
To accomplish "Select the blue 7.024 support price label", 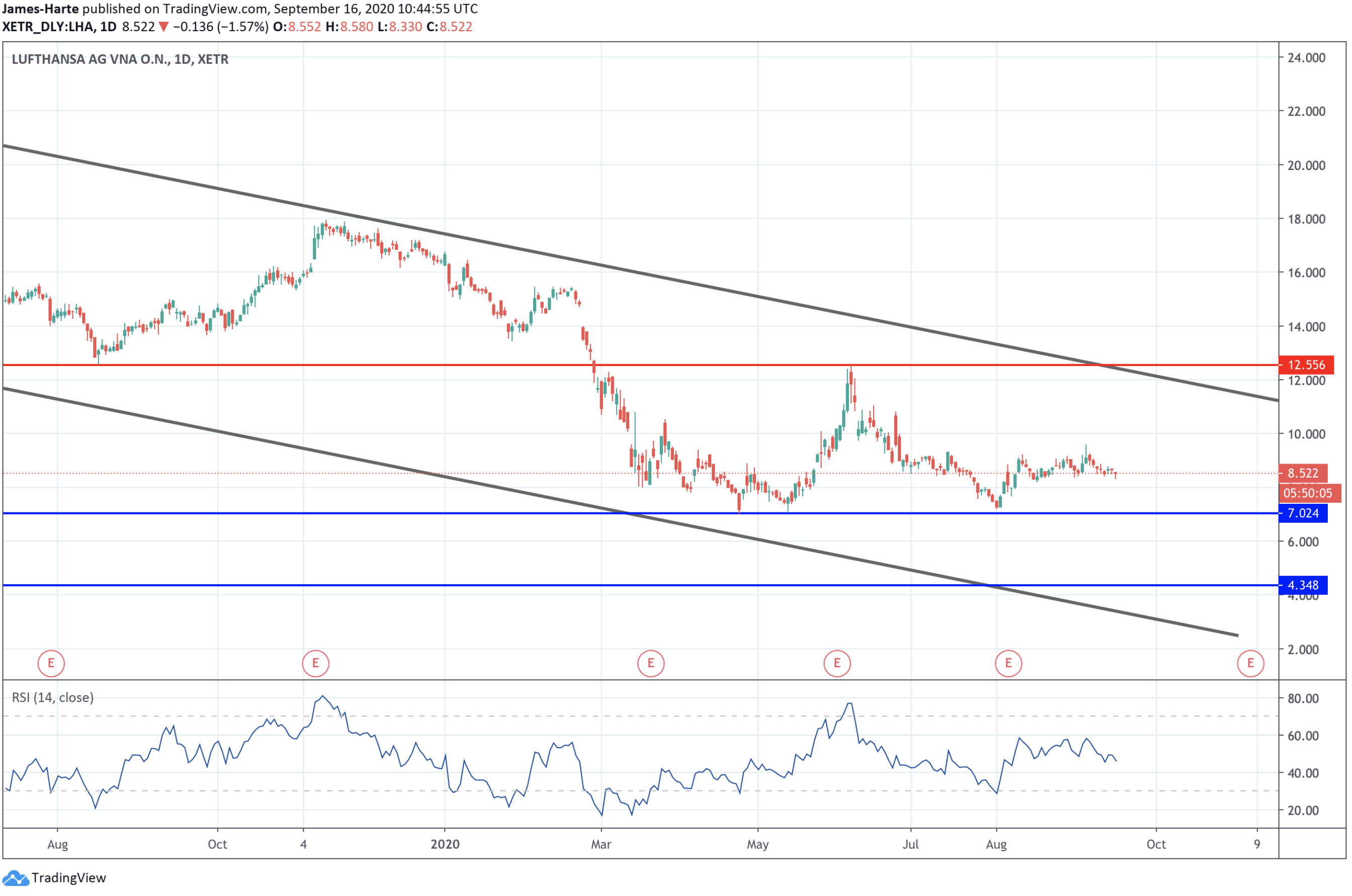I will [1303, 514].
